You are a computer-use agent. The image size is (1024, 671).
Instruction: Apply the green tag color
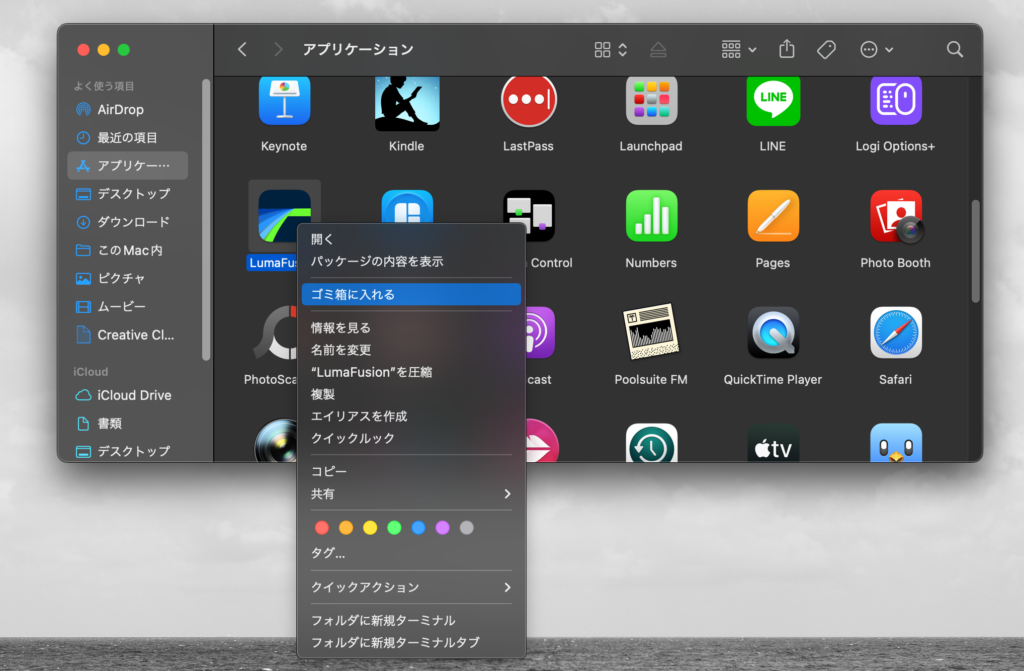pyautogui.click(x=394, y=528)
